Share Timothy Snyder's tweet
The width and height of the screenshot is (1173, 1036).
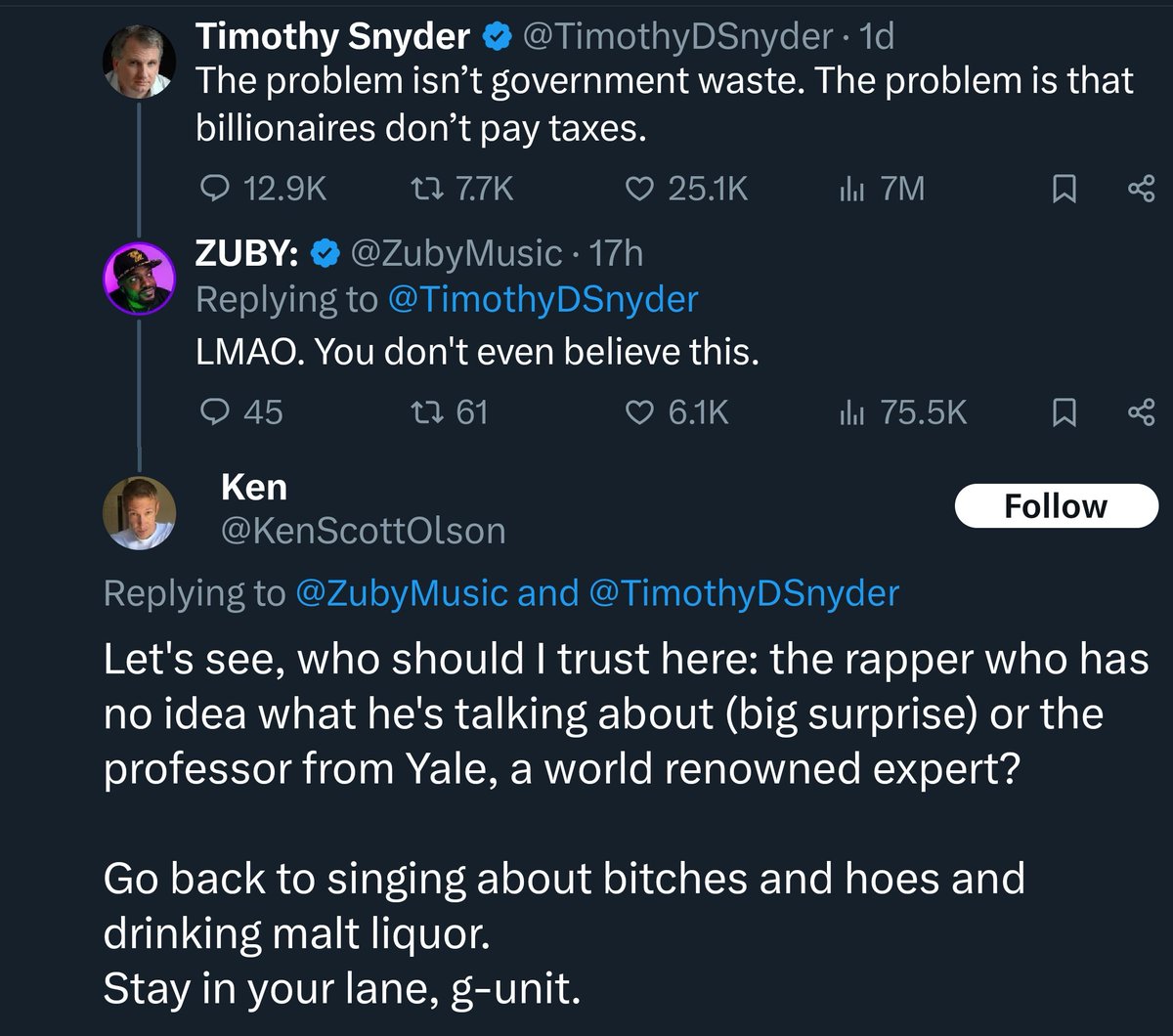pos(1141,188)
